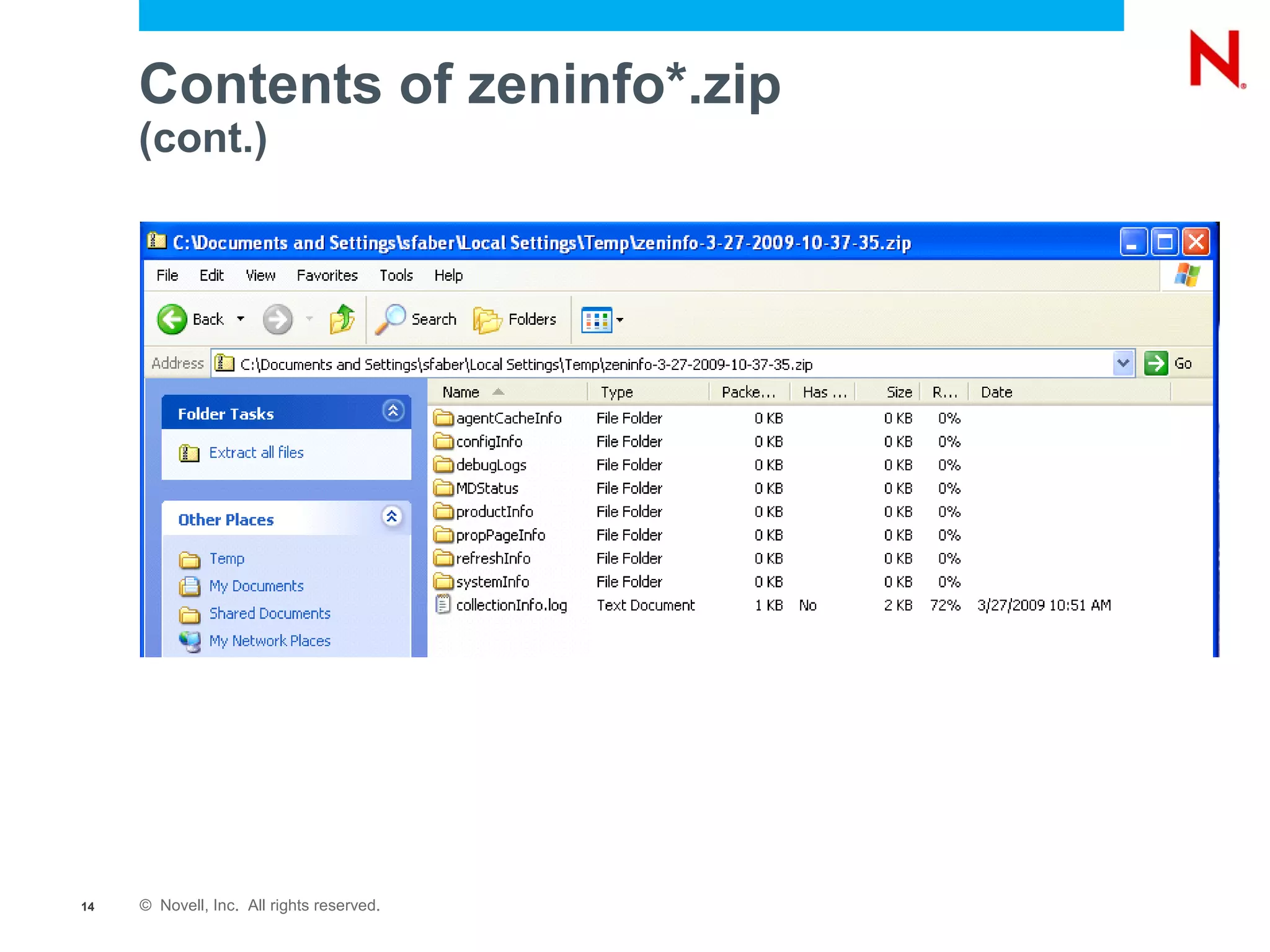The image size is (1270, 952).
Task: Sort by the Ratio column header
Action: click(944, 392)
